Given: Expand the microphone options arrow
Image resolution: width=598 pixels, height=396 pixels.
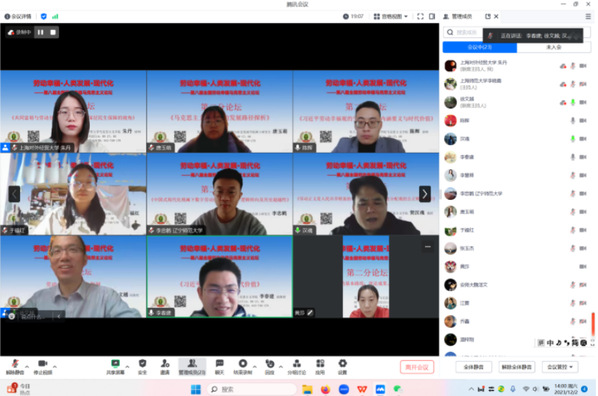Looking at the screenshot, I should click(27, 367).
